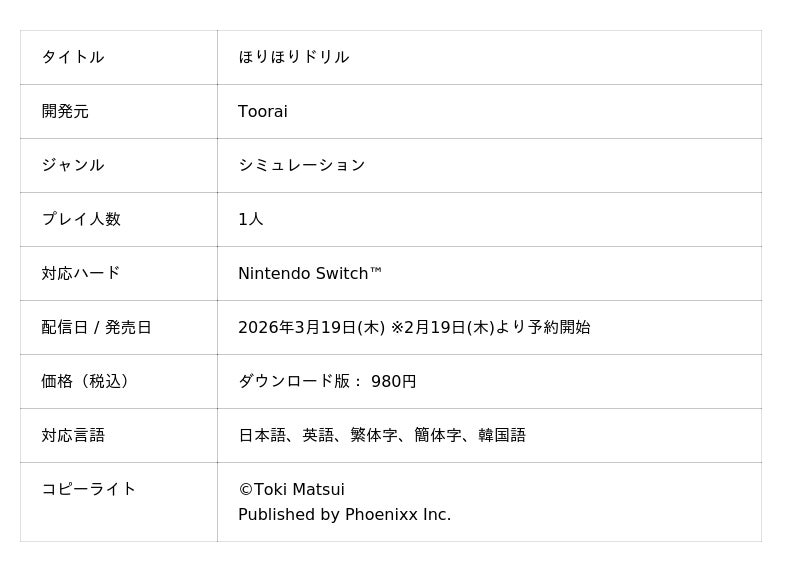
Task: Click the 2026年3月19日(木) release date
Action: coord(311,327)
